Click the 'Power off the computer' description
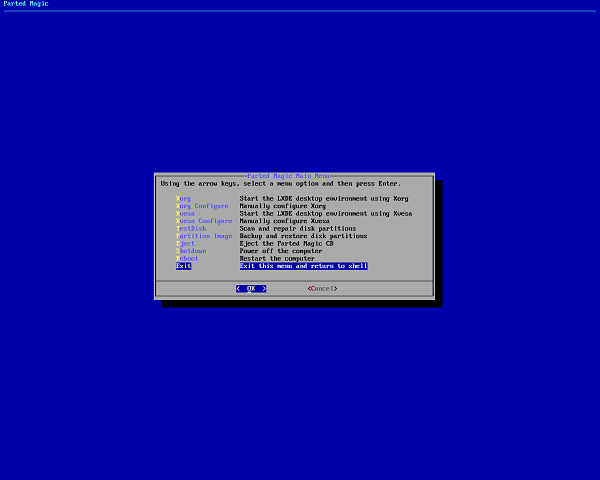600x480 pixels. pos(279,251)
